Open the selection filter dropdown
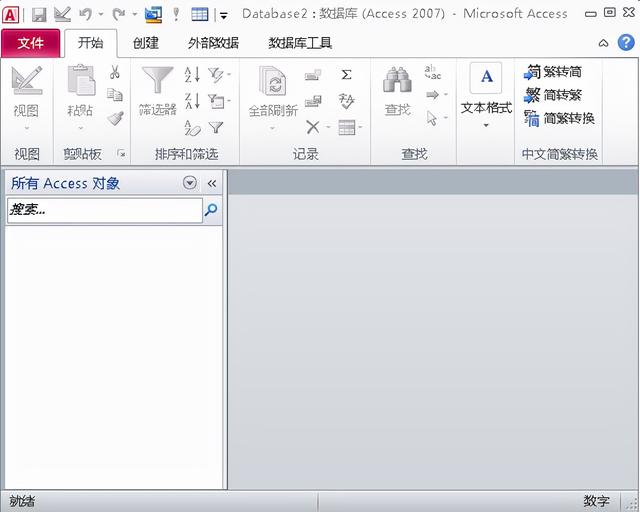The height and width of the screenshot is (512, 640). [220, 75]
